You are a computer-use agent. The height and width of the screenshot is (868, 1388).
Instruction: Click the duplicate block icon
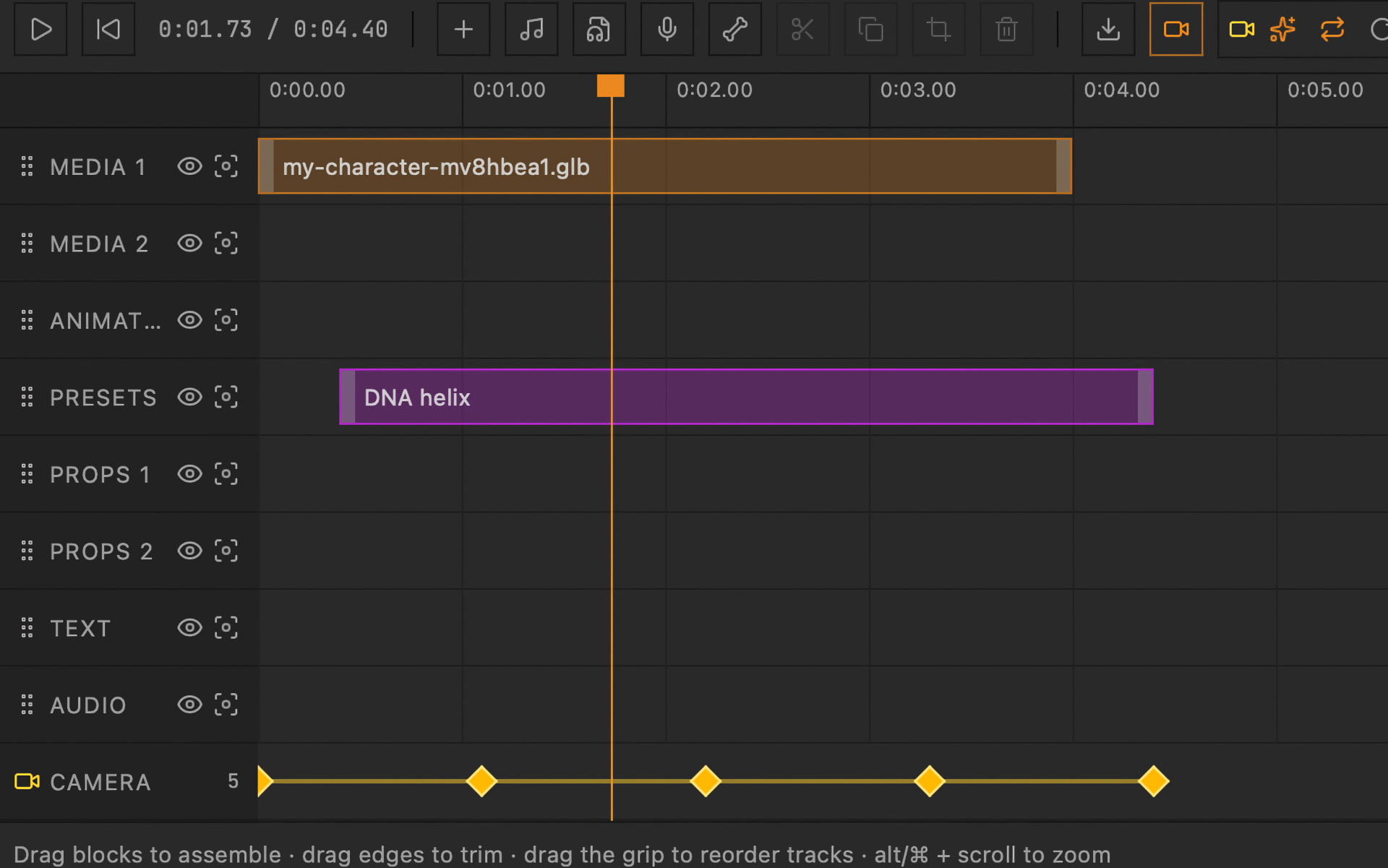coord(871,29)
